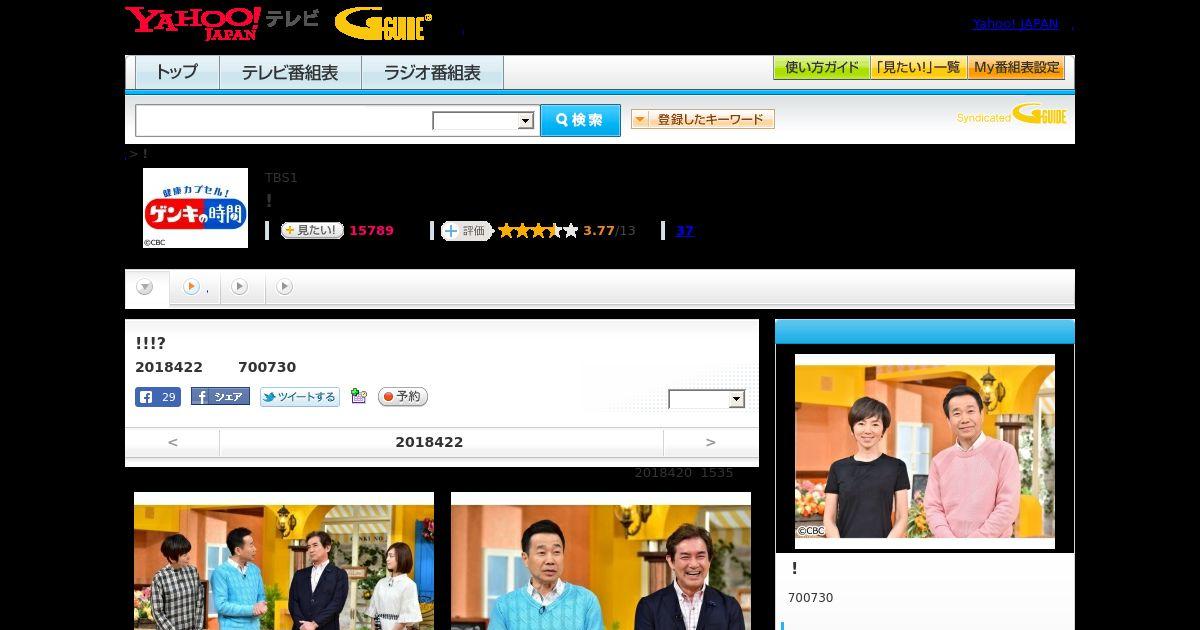Viewport: 1200px width, 630px height.
Task: Click the Syndicated G-GUIDE logo
Action: point(1011,114)
